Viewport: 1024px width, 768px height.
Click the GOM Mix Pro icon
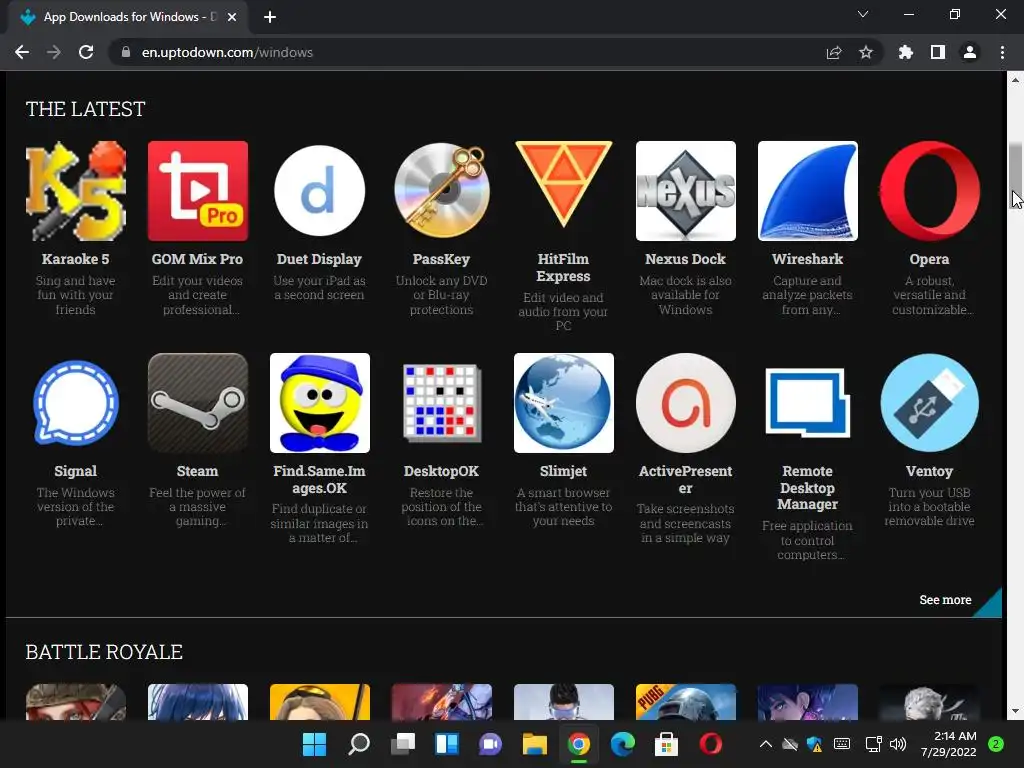[198, 191]
